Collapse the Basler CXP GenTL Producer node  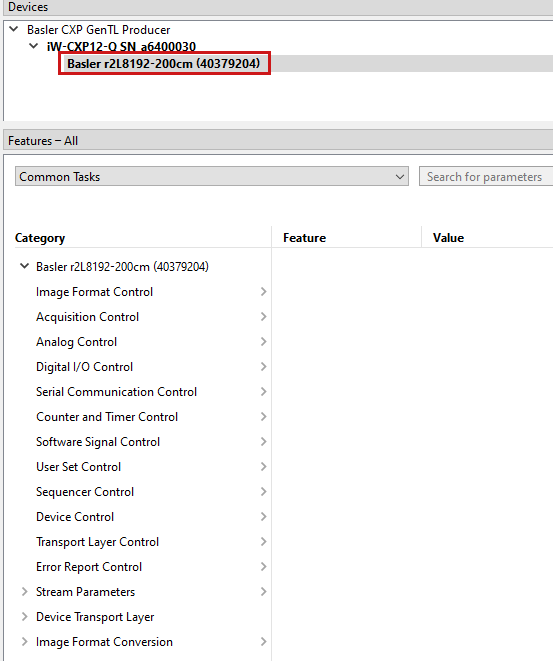click(14, 29)
